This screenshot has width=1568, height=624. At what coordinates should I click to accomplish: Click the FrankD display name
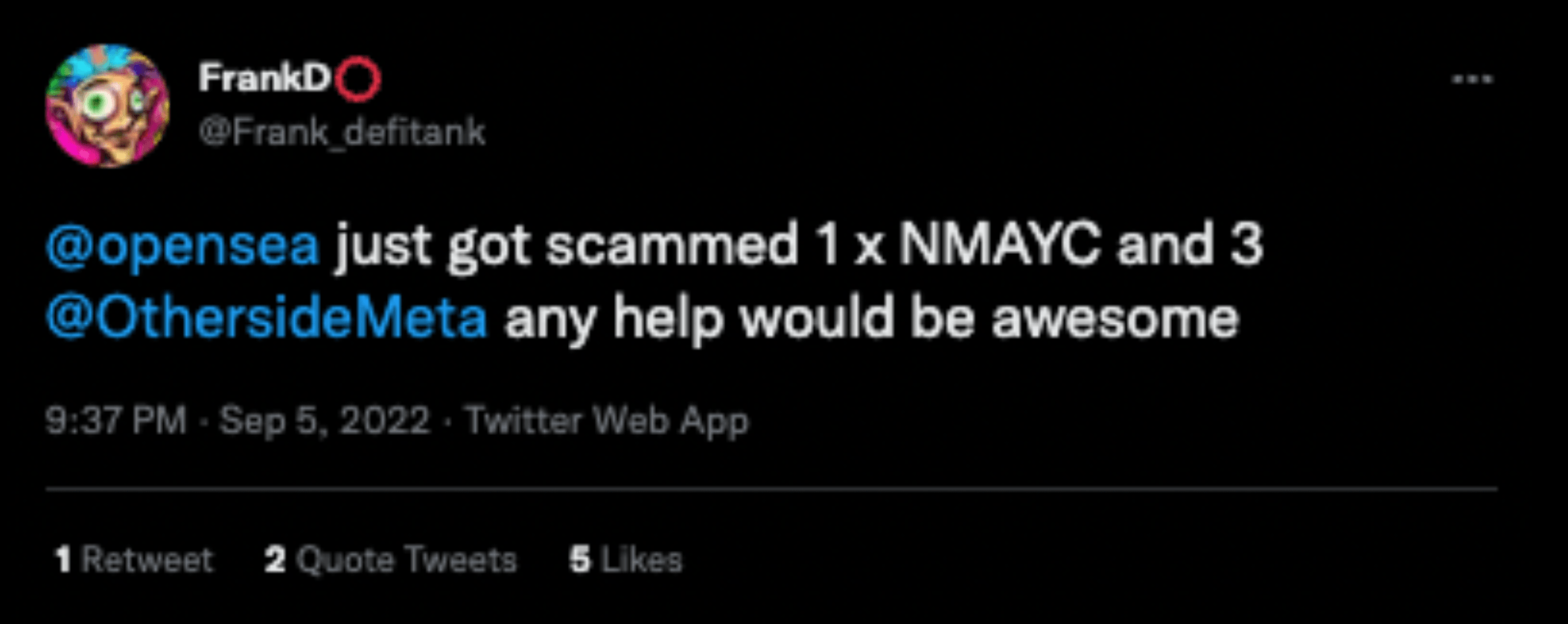pyautogui.click(x=264, y=77)
